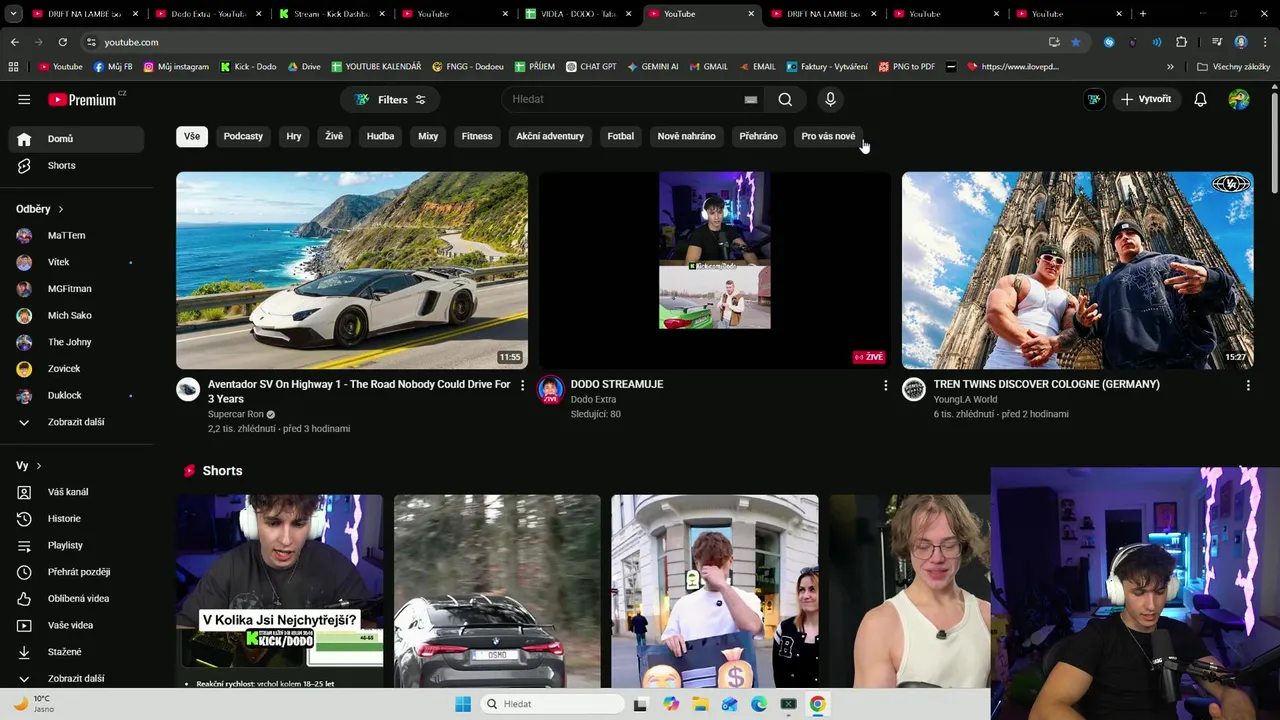Open the MaTTem subscription channel
This screenshot has height=720, width=1280.
pyautogui.click(x=76, y=235)
